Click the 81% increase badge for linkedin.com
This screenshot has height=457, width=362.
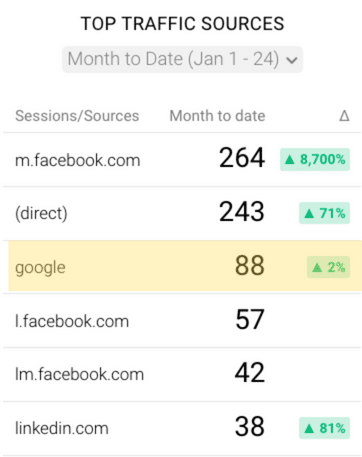point(324,428)
